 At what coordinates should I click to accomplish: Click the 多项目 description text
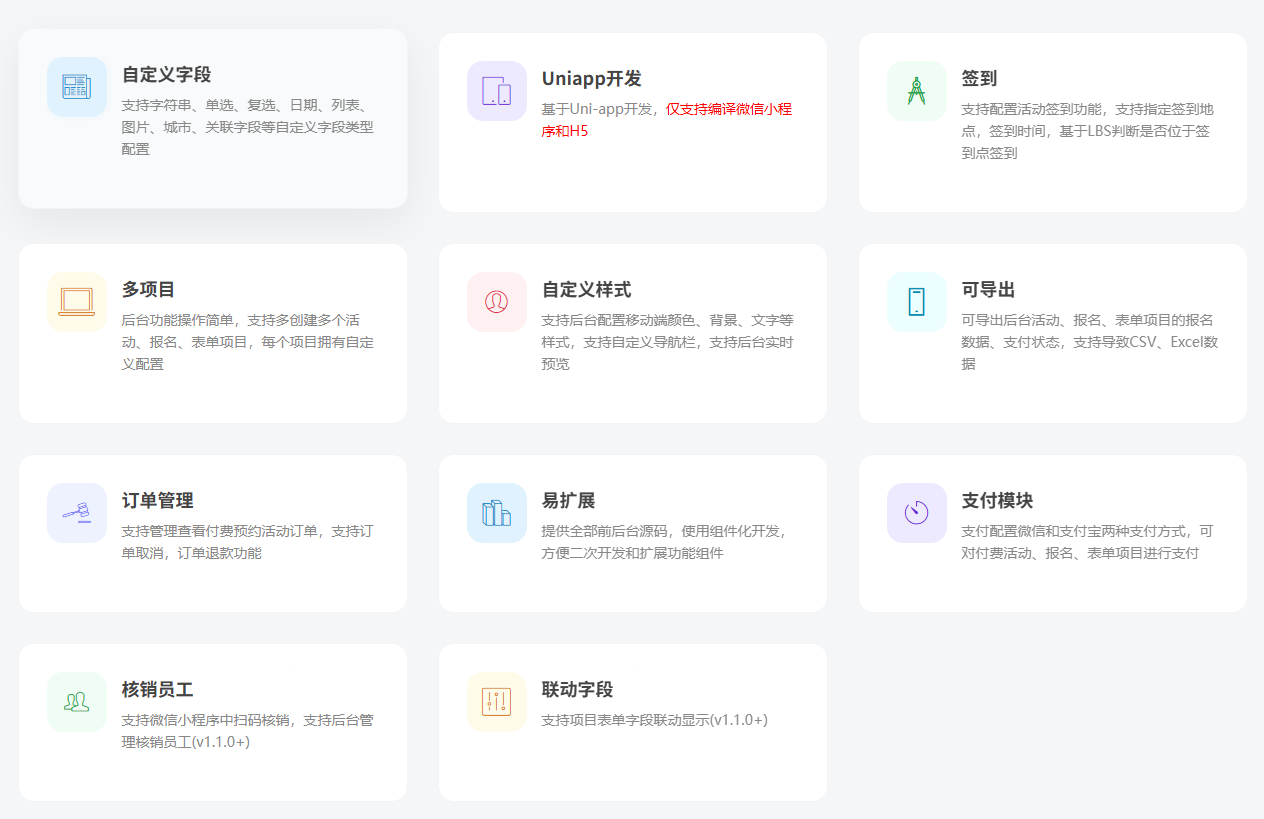point(247,342)
